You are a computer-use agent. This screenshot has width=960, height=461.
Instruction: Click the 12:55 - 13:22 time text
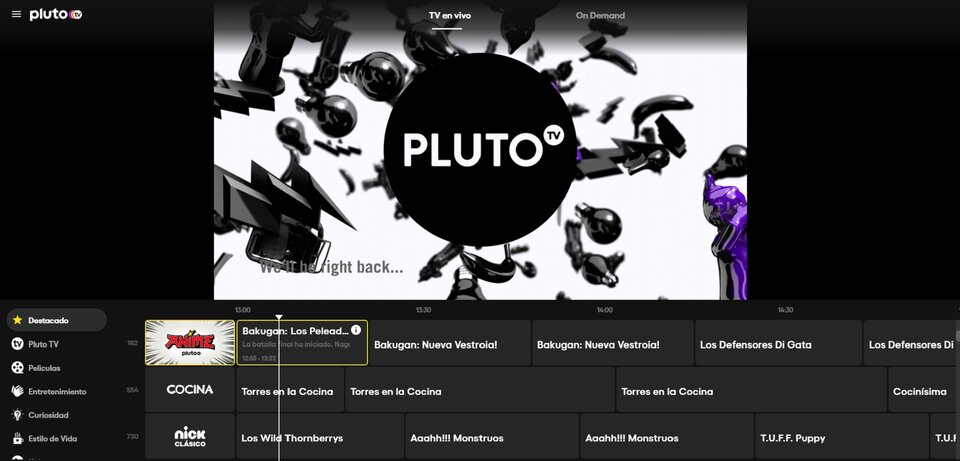click(259, 358)
